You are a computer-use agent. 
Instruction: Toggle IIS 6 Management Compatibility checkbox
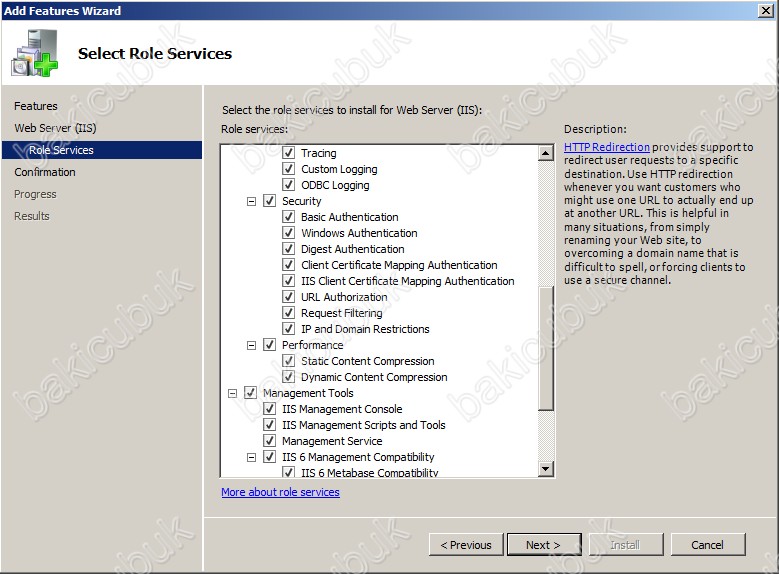tap(269, 457)
